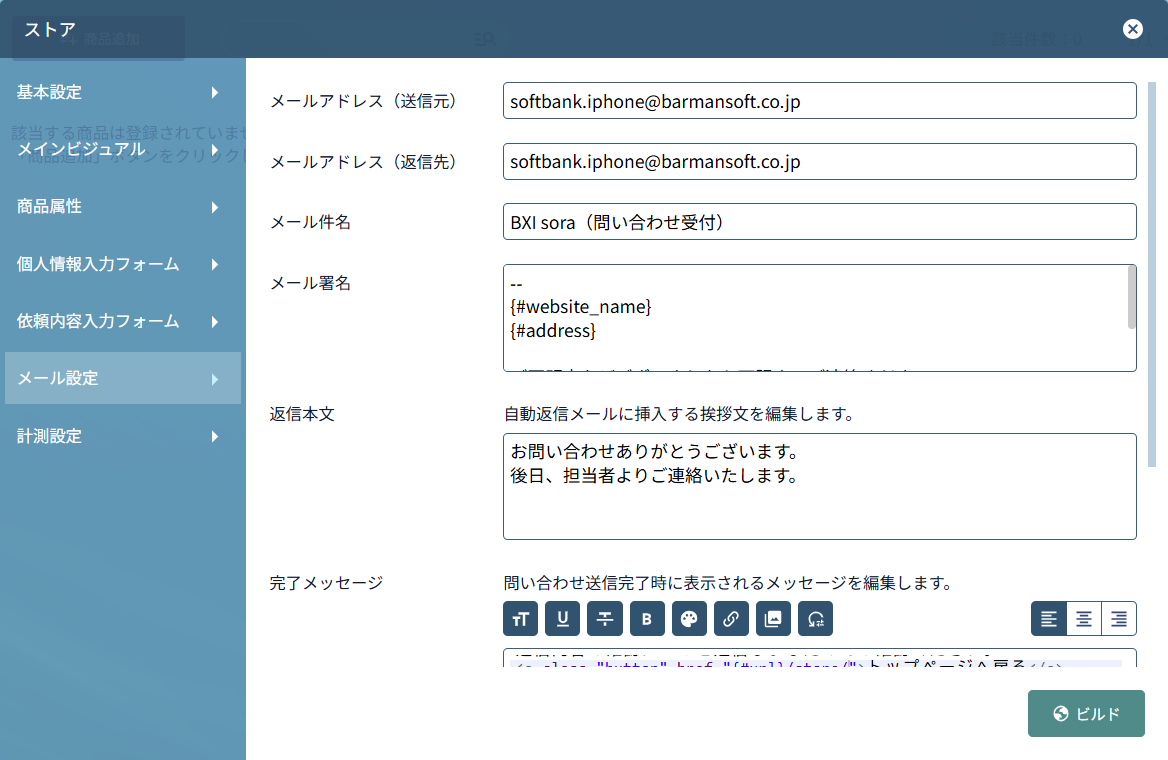Expand the 計測設定 arrow
The image size is (1168, 760).
click(x=215, y=436)
